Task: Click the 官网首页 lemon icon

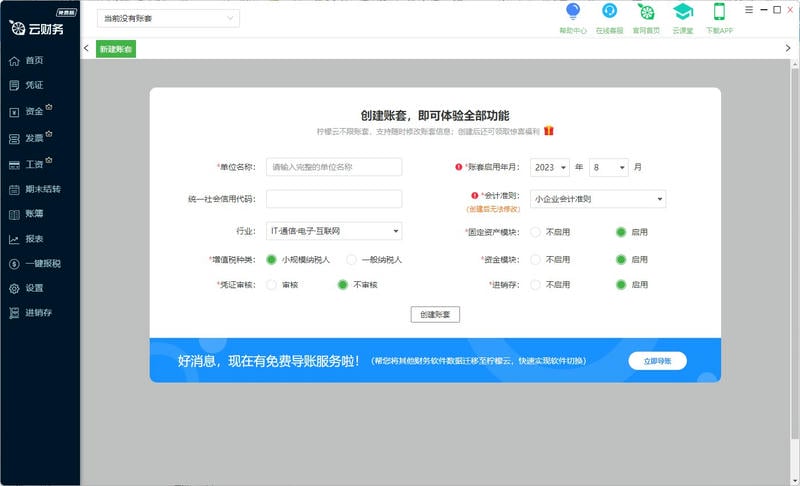Action: click(646, 11)
